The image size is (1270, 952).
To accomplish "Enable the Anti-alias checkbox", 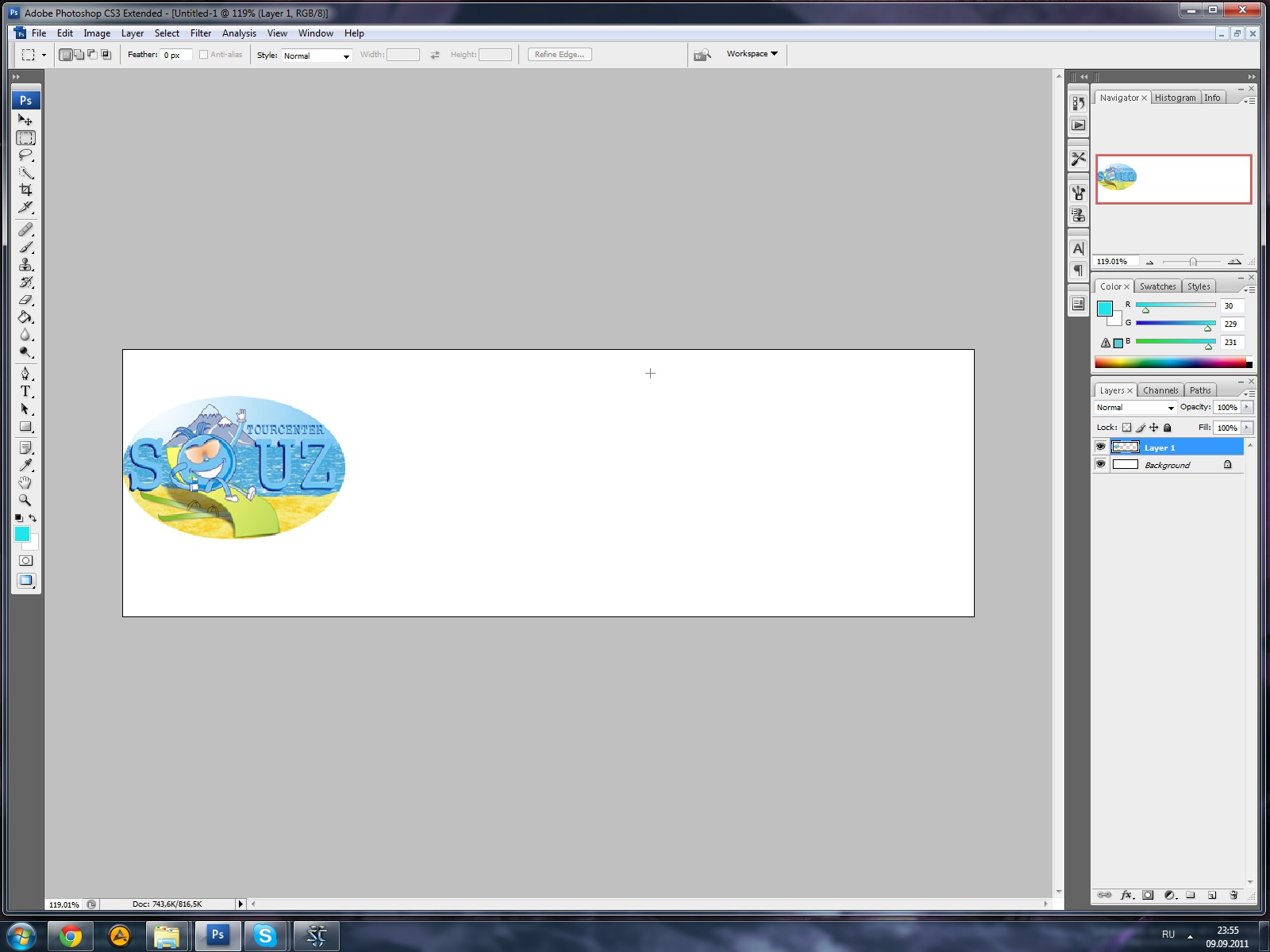I will click(203, 55).
